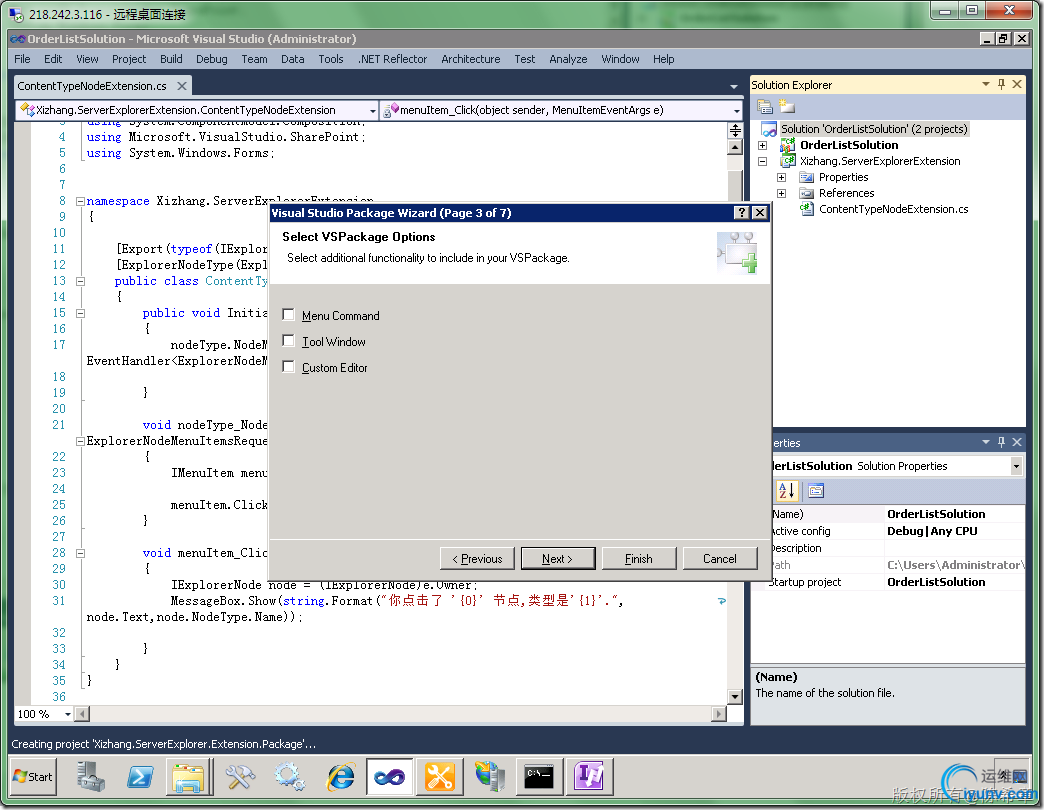Expand the OrderListSolution project node
This screenshot has height=810, width=1044.
click(x=763, y=145)
